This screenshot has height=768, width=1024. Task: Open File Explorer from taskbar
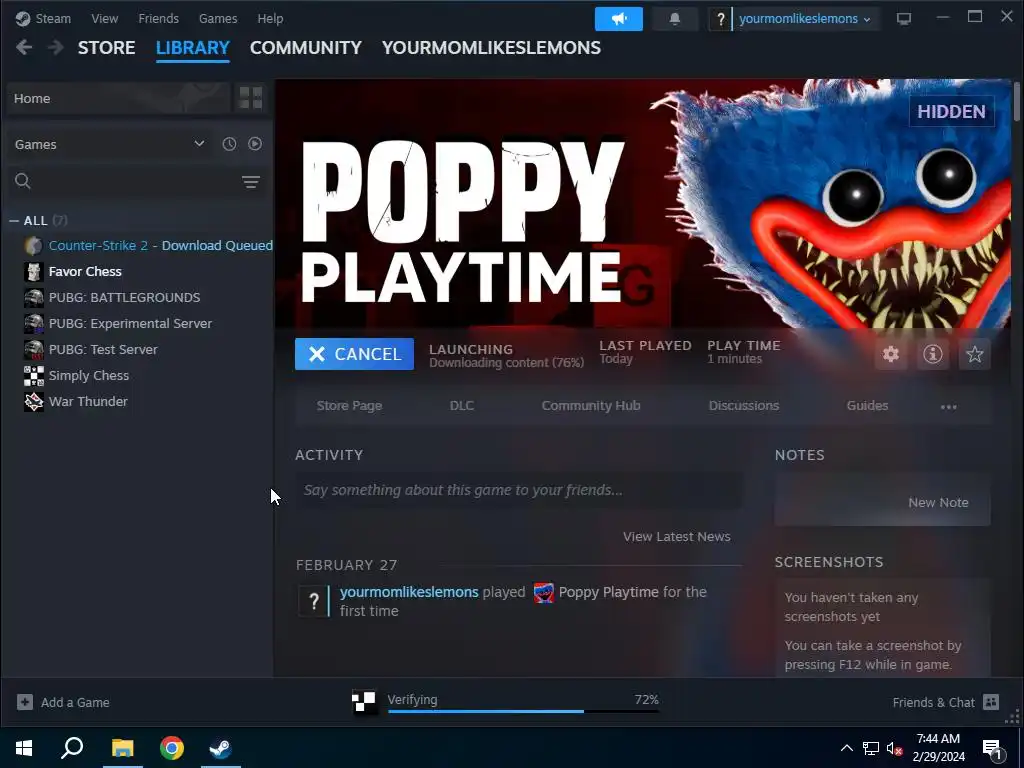tap(122, 748)
